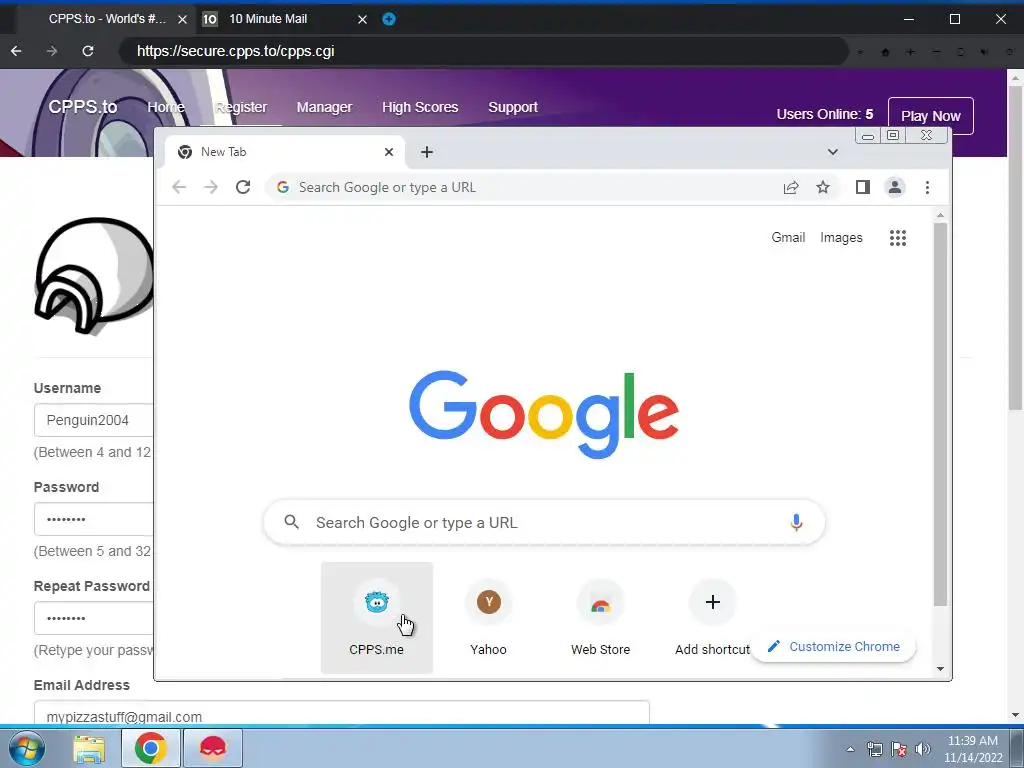Viewport: 1024px width, 768px height.
Task: Click the scroll-down arrow of New Tab page
Action: [940, 669]
